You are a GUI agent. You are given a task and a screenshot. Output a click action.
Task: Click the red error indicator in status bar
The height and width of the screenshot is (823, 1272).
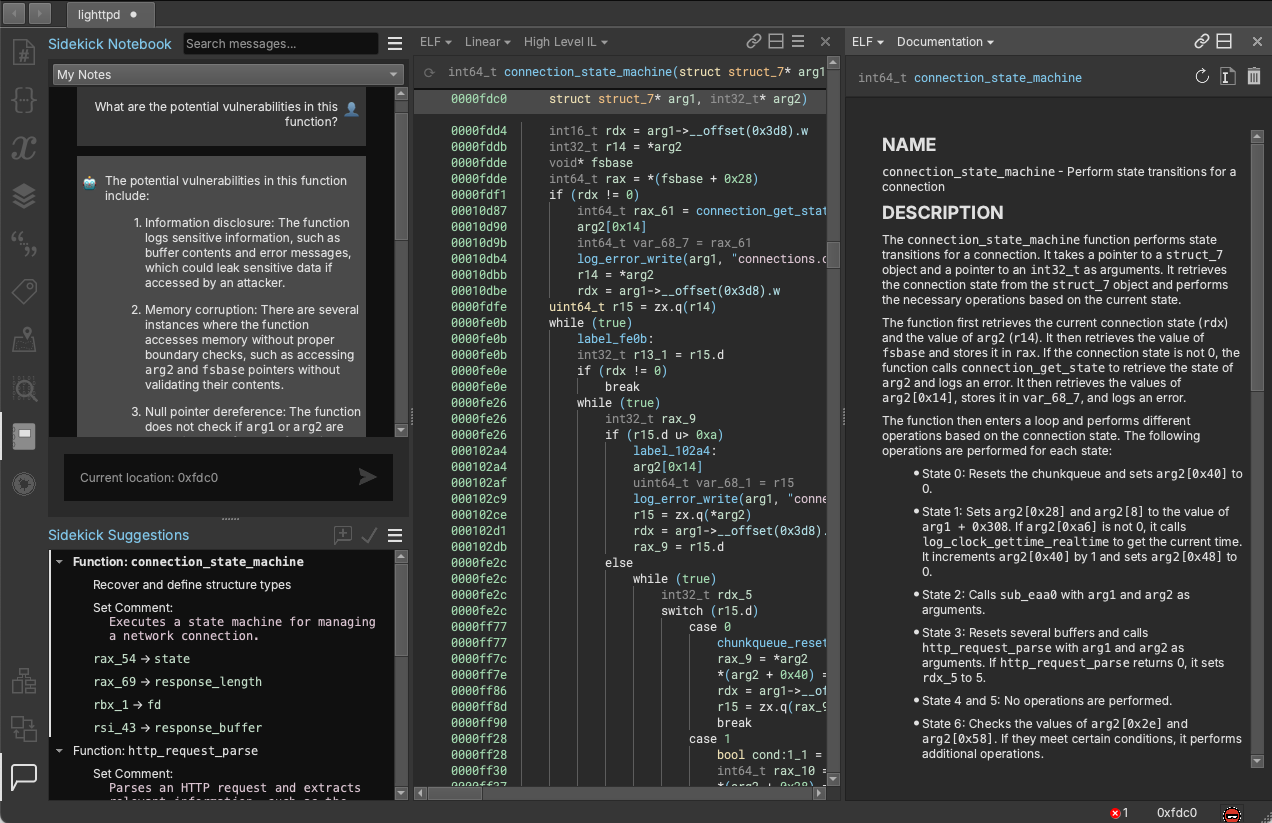point(1119,813)
